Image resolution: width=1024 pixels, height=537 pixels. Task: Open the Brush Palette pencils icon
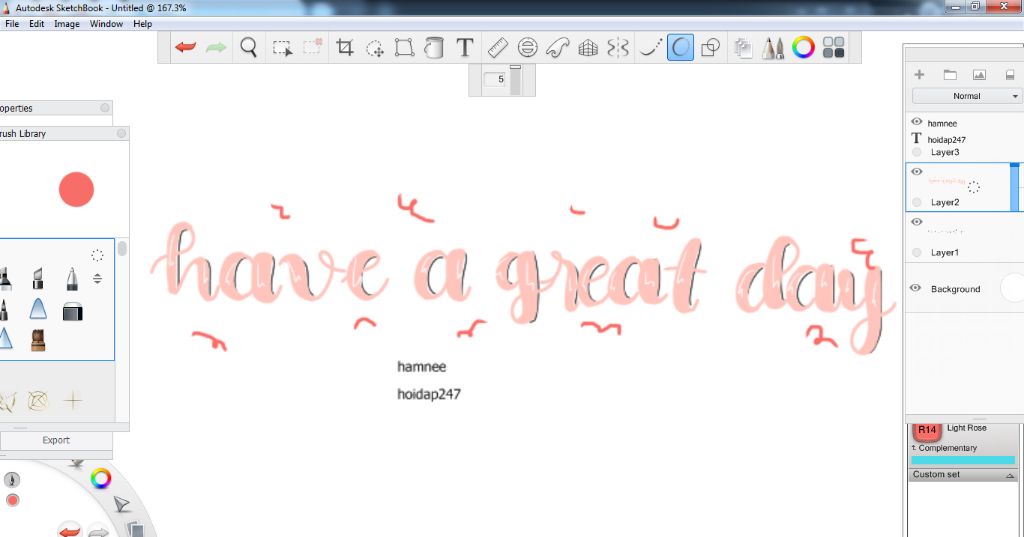click(x=773, y=48)
